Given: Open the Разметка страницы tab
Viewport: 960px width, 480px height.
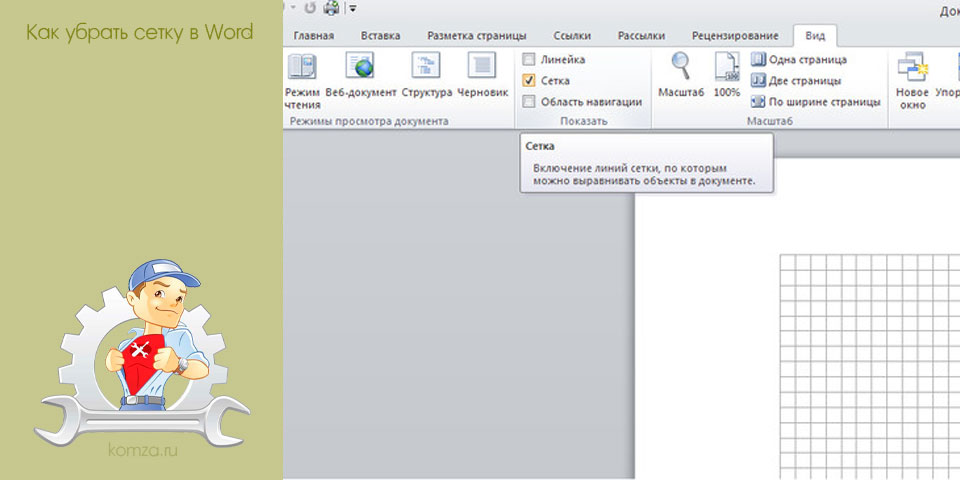Looking at the screenshot, I should [x=476, y=36].
